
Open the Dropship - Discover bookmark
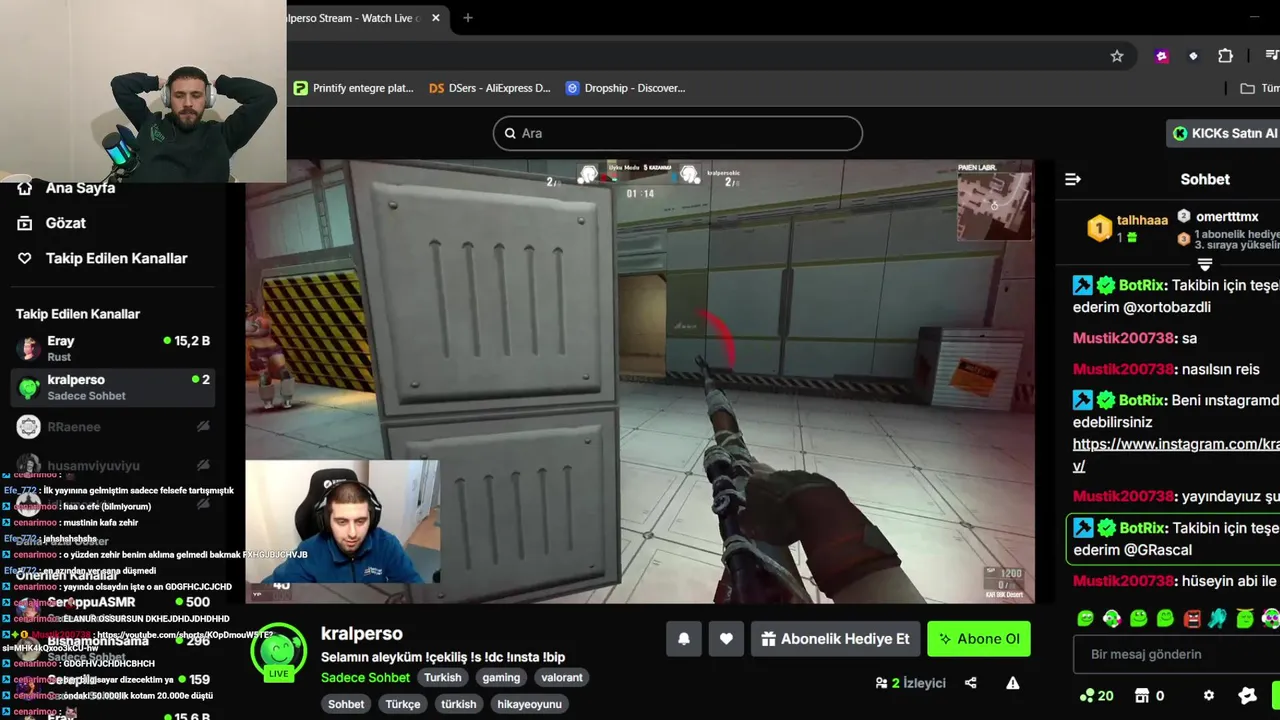pyautogui.click(x=625, y=88)
